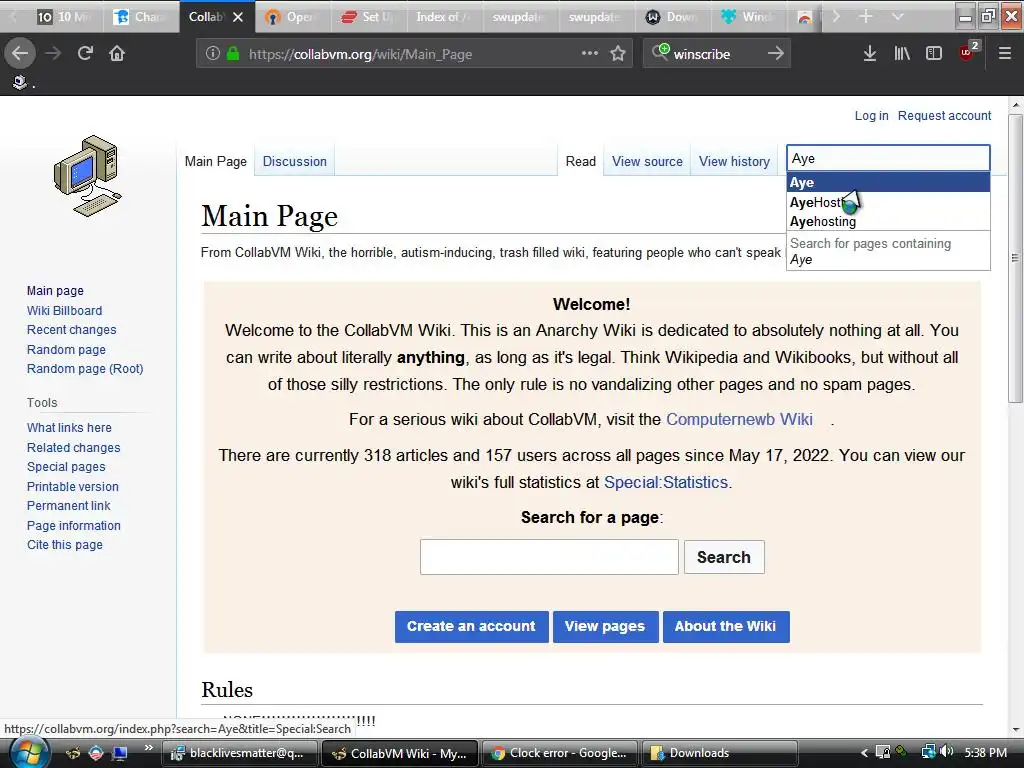Click the green padlock security icon

click(232, 54)
